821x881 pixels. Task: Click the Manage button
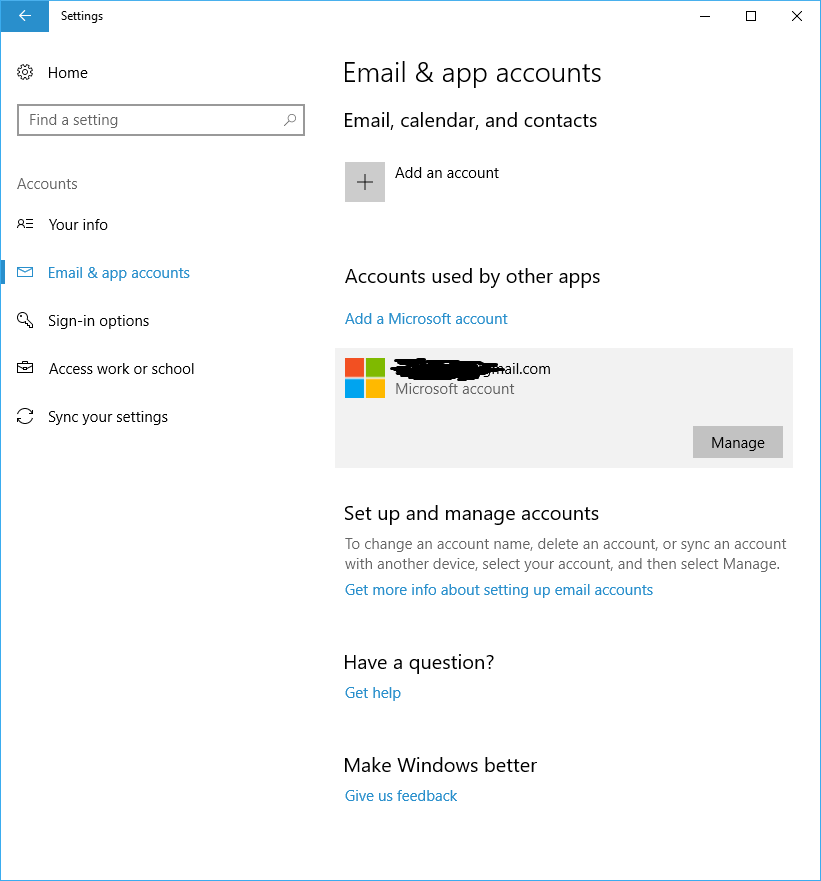click(x=737, y=442)
